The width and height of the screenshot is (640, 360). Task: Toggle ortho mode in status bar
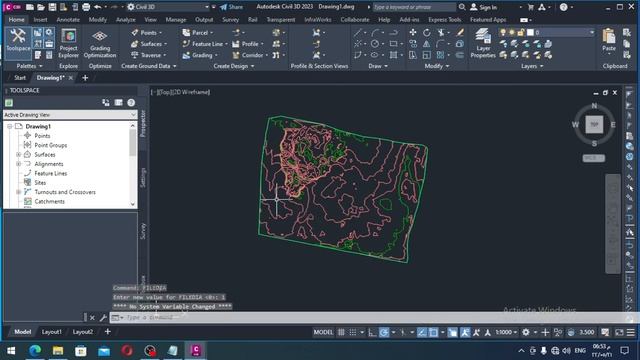click(372, 332)
